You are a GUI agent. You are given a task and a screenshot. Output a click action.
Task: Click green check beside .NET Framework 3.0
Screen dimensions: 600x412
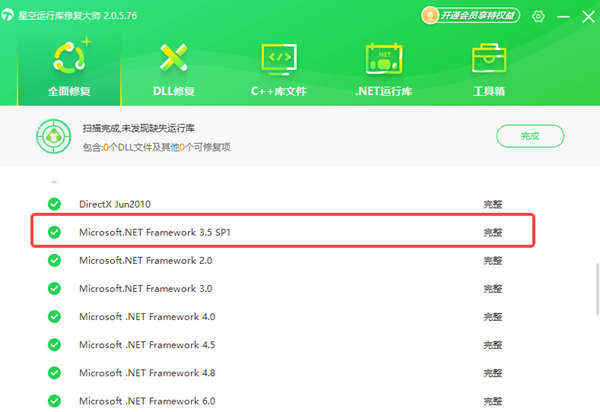click(x=54, y=288)
